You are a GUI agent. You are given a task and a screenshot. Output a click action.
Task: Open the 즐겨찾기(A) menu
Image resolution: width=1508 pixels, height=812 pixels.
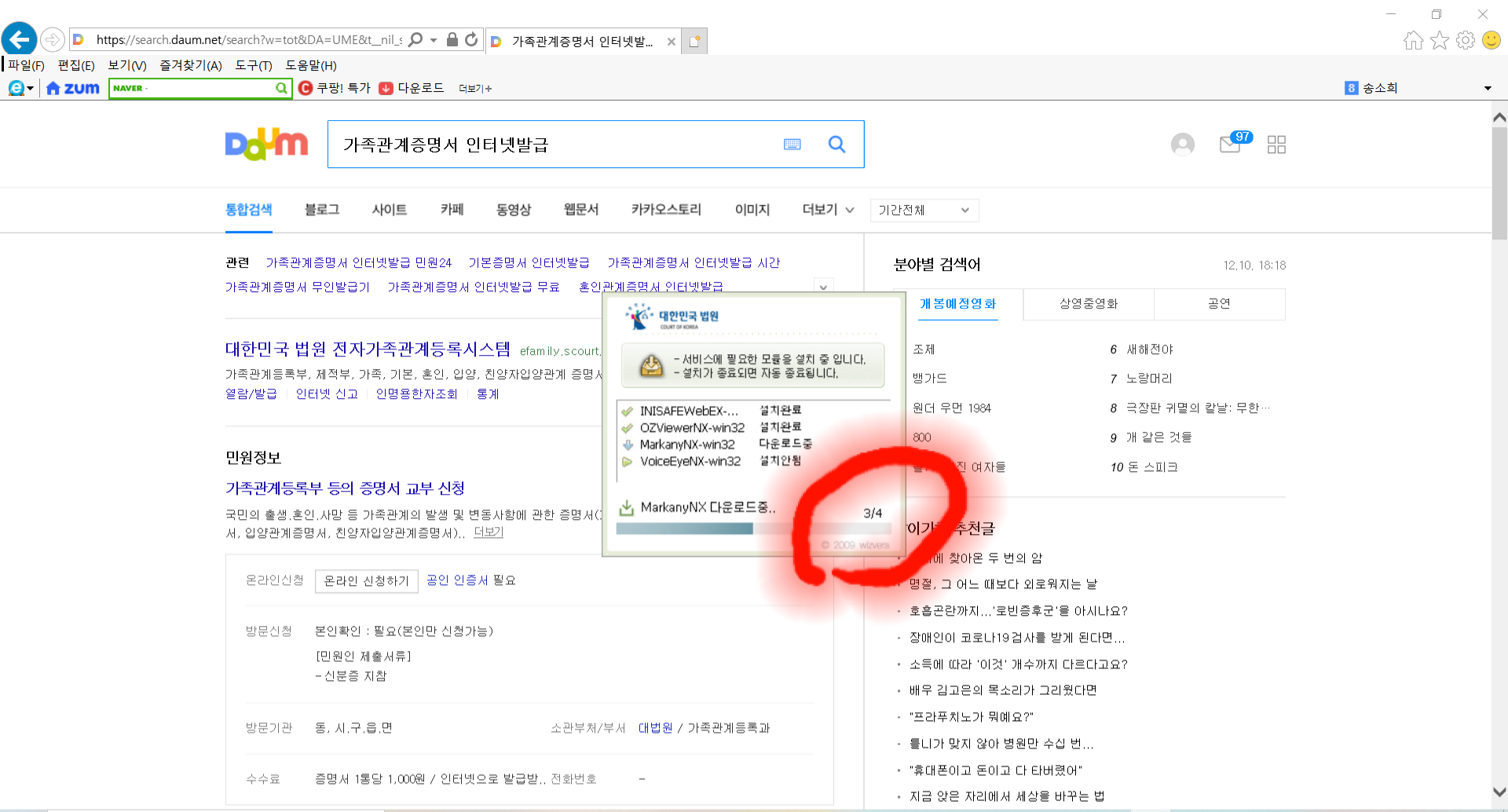click(191, 65)
